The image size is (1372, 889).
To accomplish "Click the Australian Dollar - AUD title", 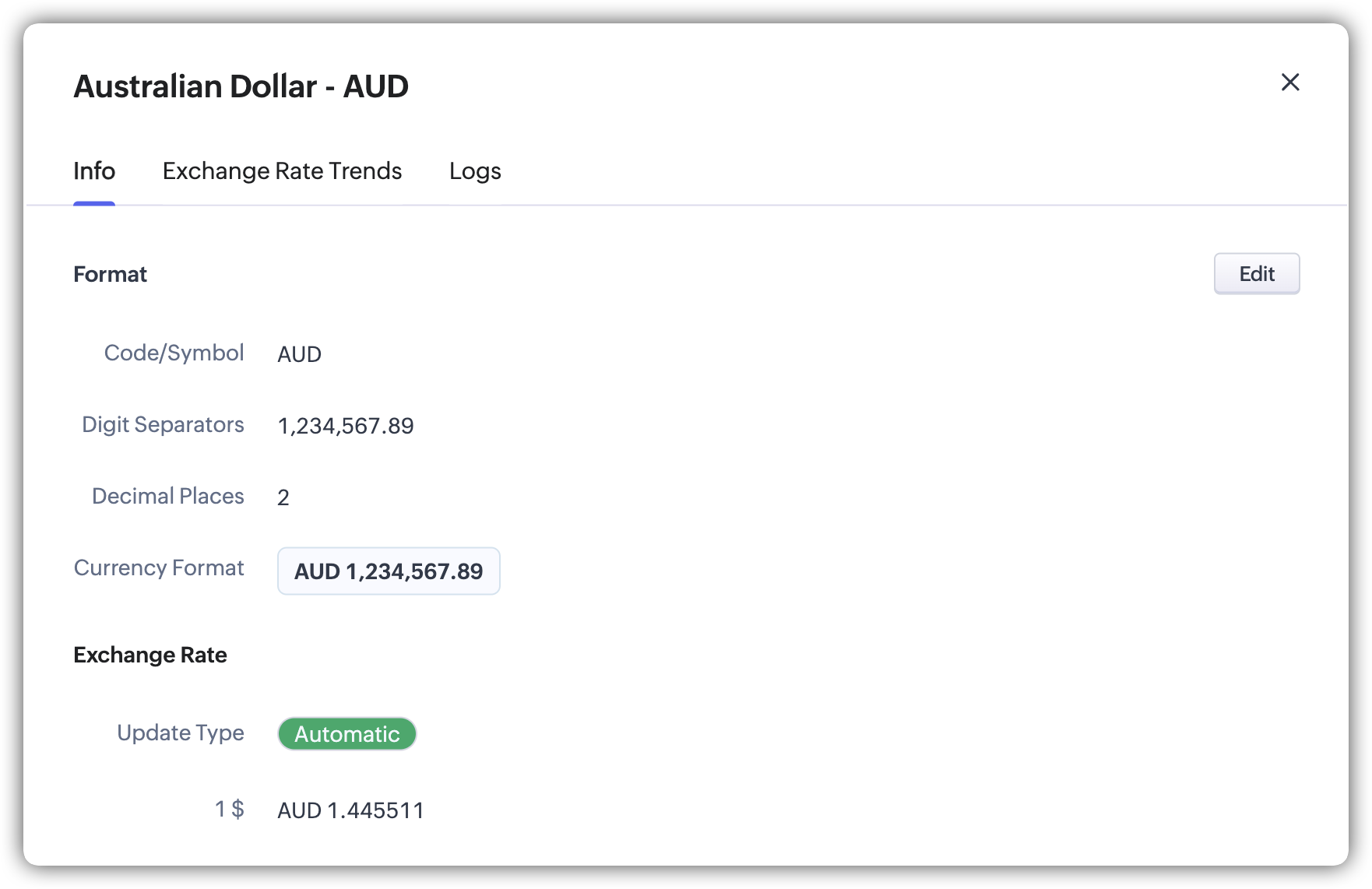I will 241,86.
